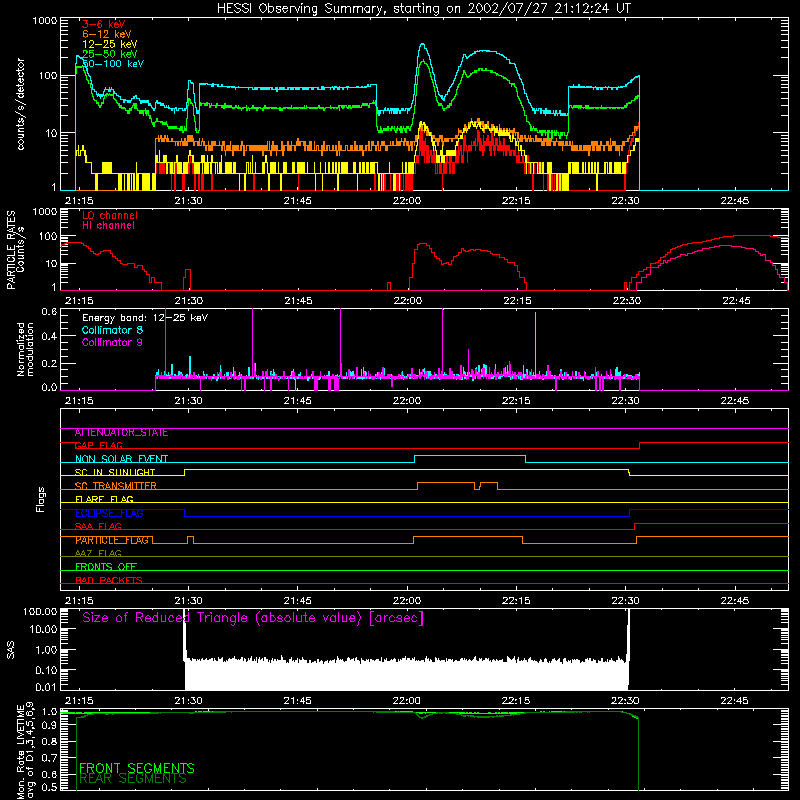Click the 22:15 tick under the modulation plot
This screenshot has width=800, height=800.
(x=516, y=401)
